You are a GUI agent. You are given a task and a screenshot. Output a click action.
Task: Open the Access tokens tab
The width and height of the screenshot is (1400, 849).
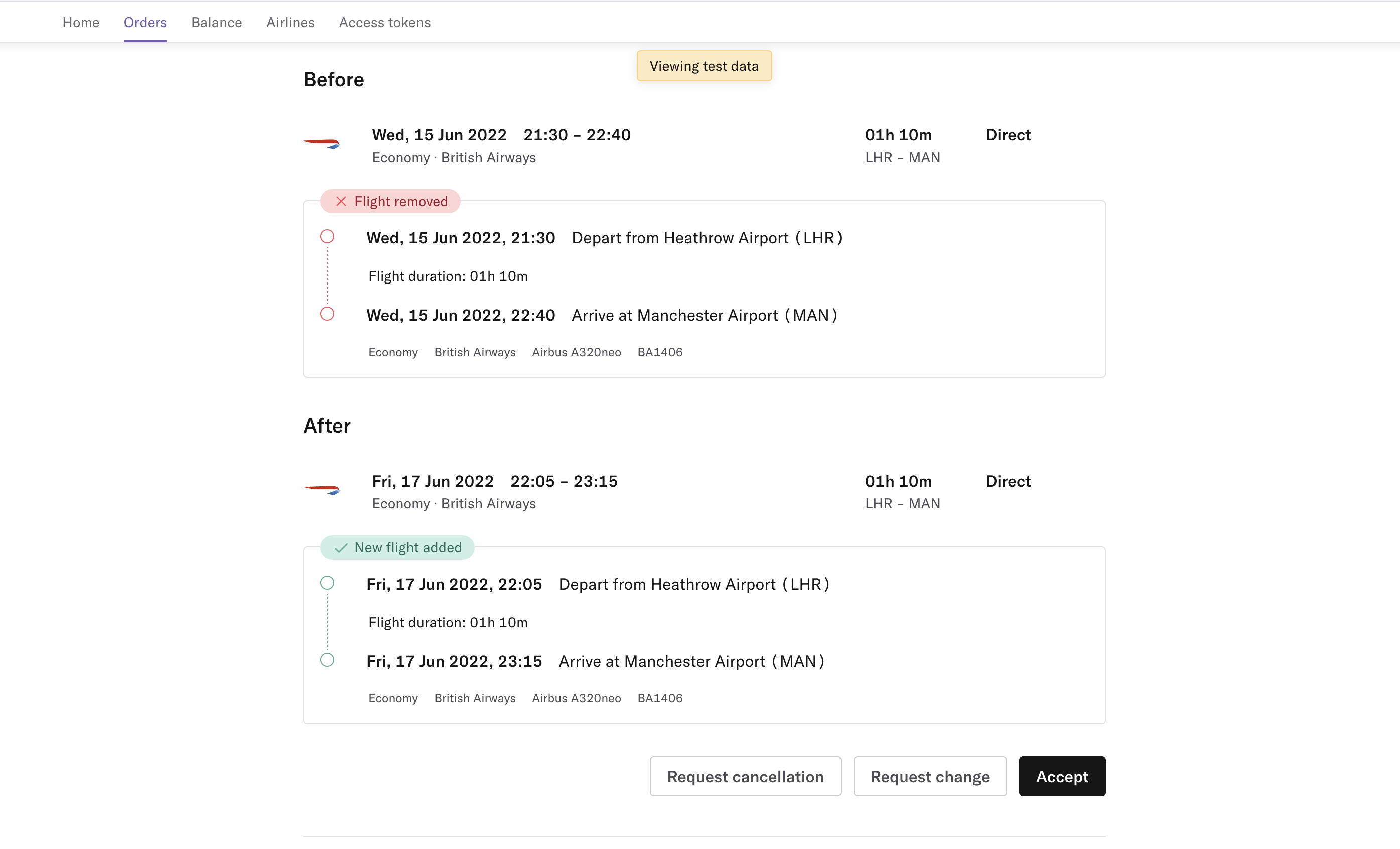point(385,22)
